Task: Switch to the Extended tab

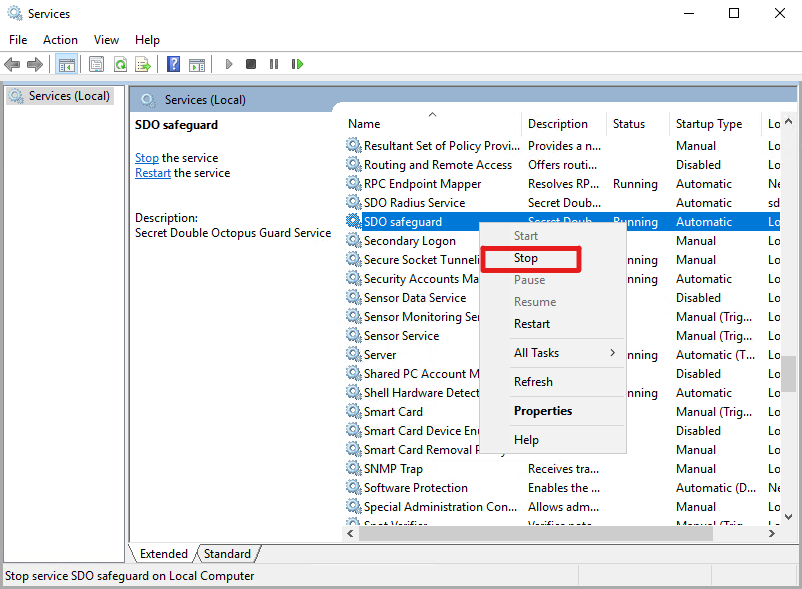Action: (164, 554)
